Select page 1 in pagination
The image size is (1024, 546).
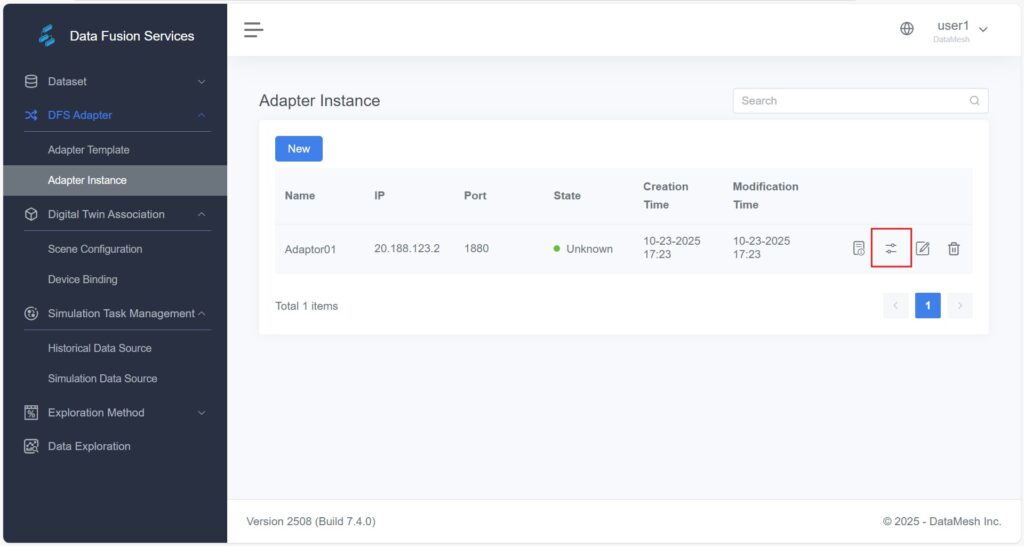coord(927,305)
